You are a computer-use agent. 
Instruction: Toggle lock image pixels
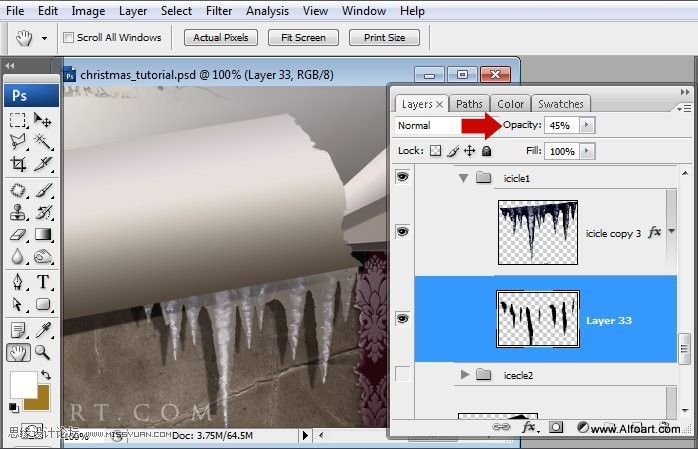tap(453, 151)
